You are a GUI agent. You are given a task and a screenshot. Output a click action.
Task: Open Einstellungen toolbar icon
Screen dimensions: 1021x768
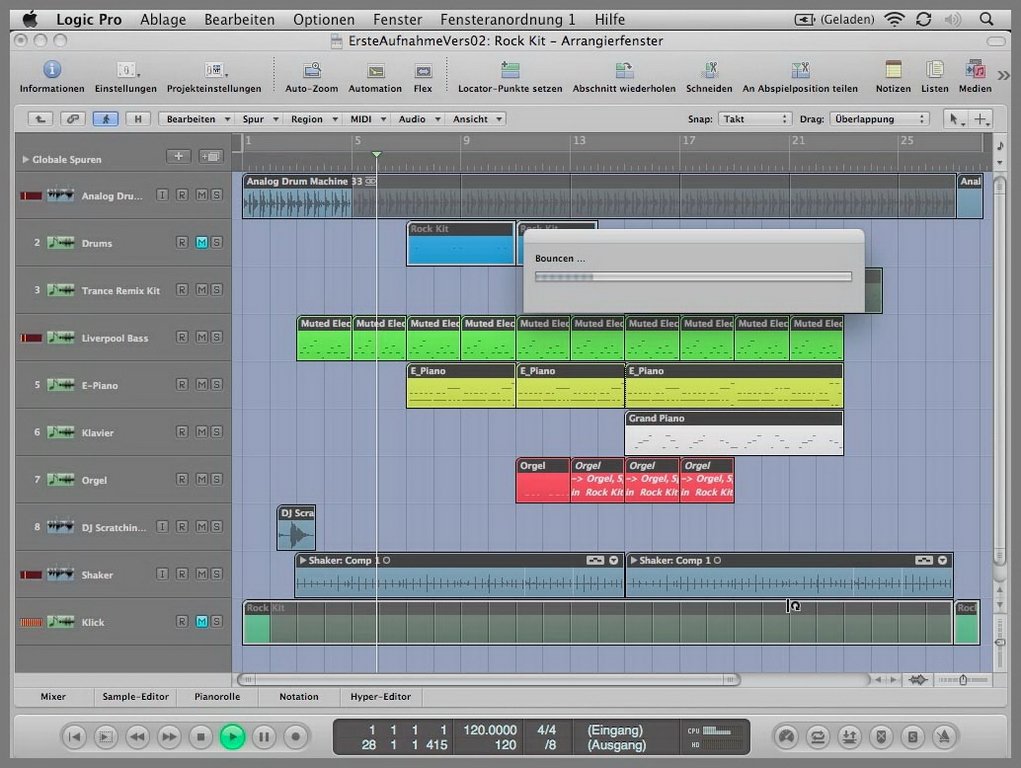126,69
